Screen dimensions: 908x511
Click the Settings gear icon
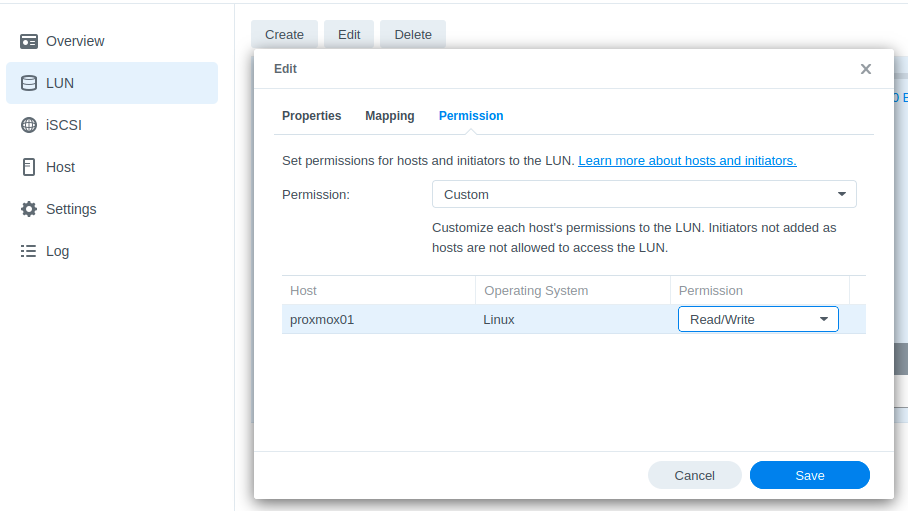point(29,209)
